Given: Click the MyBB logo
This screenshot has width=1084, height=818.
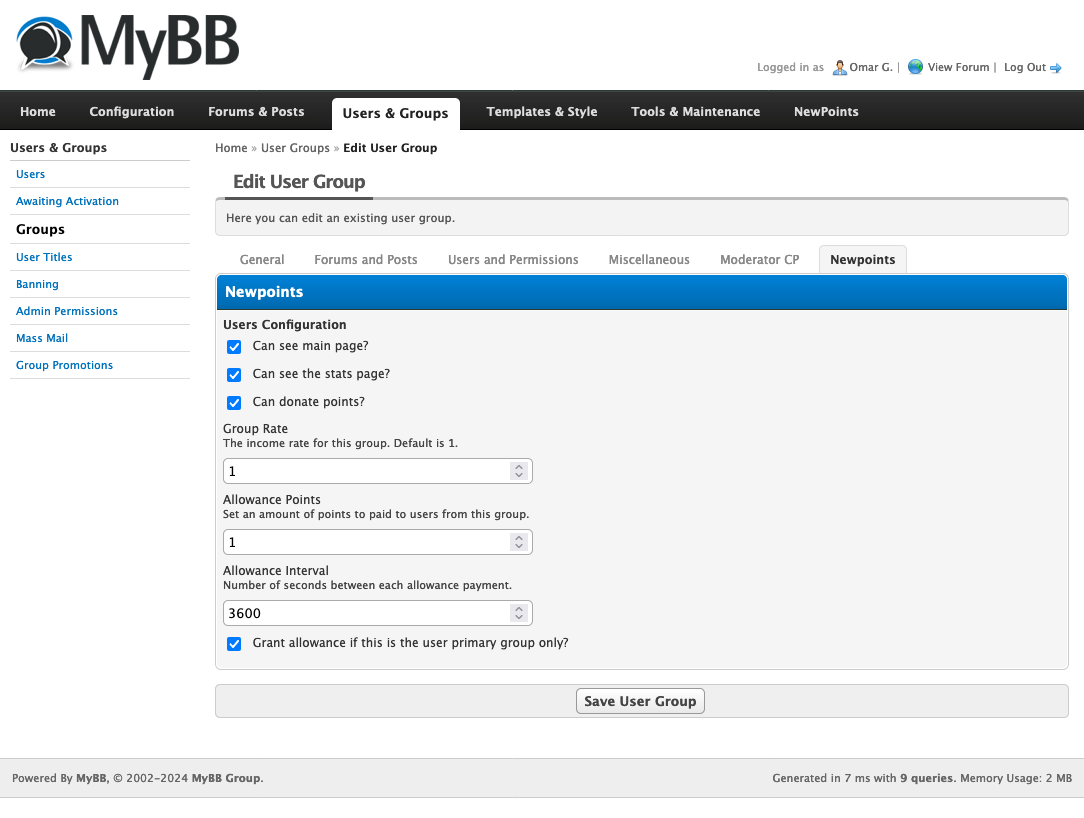Looking at the screenshot, I should pyautogui.click(x=127, y=45).
